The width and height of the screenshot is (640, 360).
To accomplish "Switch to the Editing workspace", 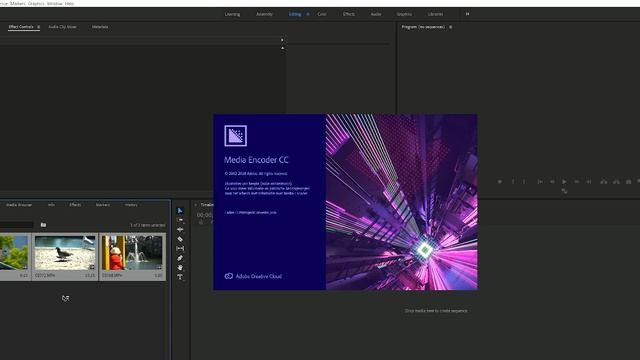I will point(295,14).
